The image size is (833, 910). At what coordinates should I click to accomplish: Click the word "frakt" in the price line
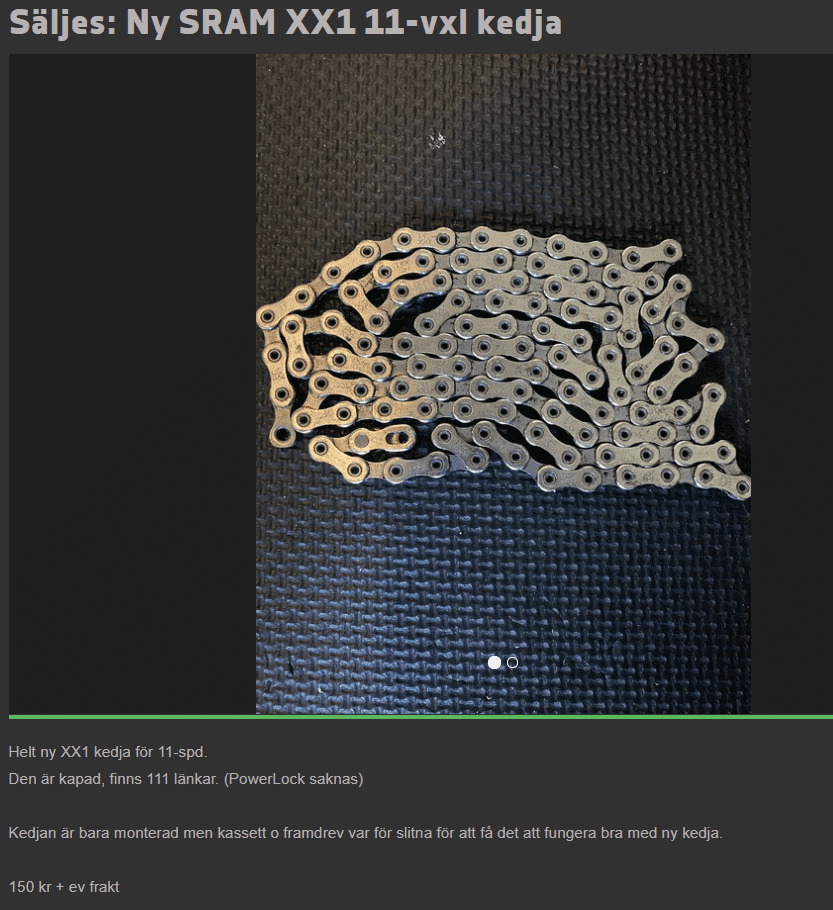[100, 887]
